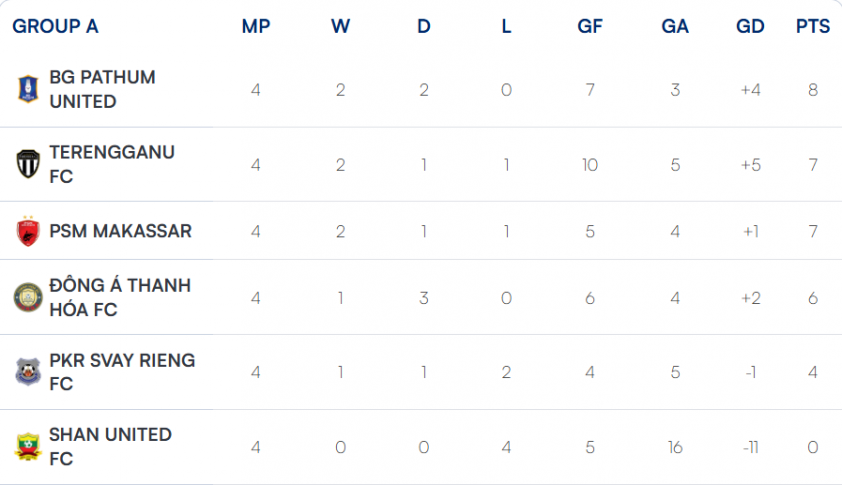Click the GA column header

click(x=675, y=26)
